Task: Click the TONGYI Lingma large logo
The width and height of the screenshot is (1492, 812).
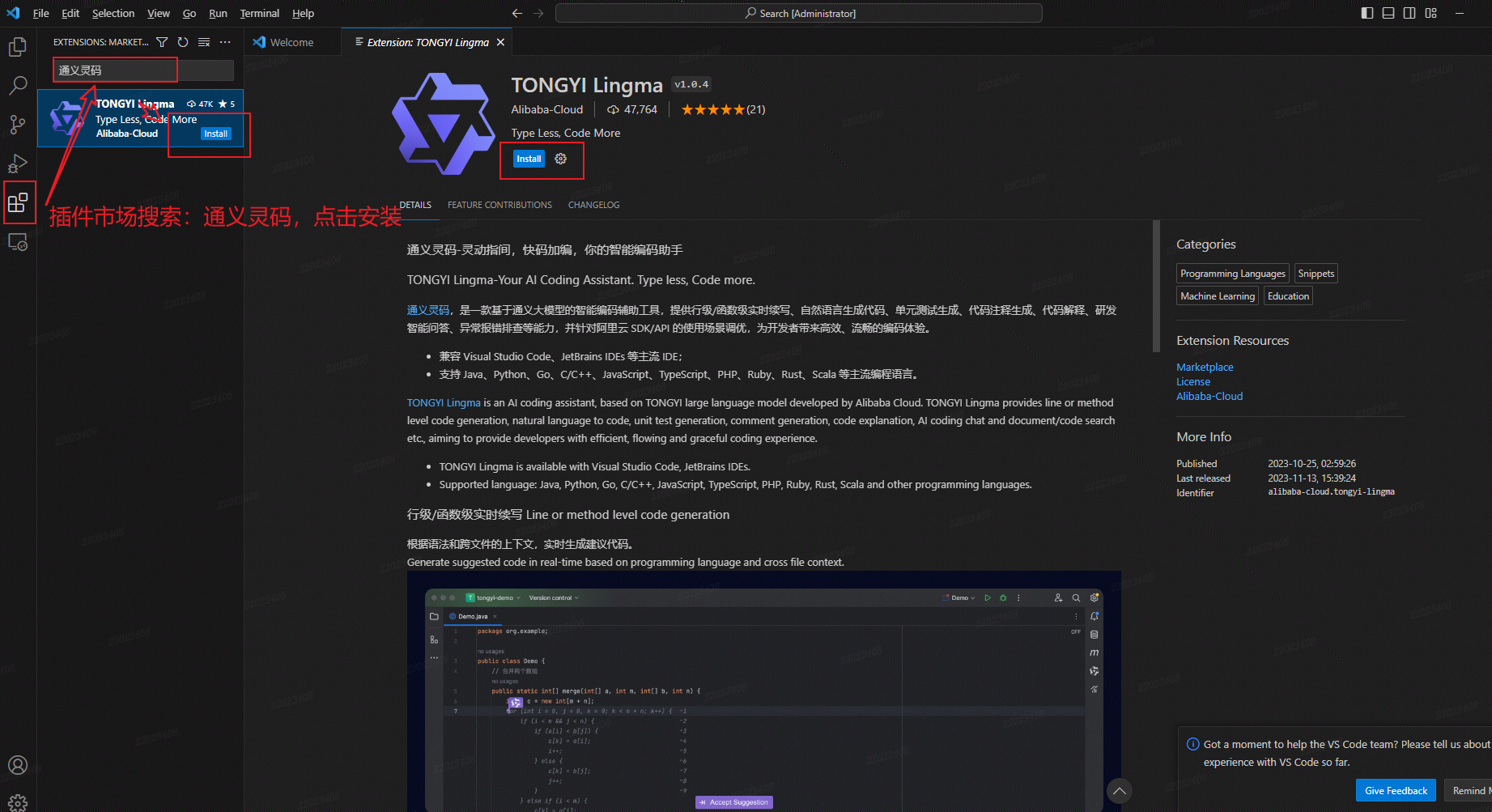Action: (x=444, y=124)
